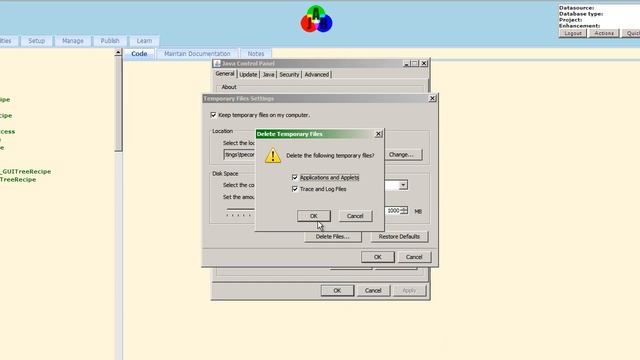The height and width of the screenshot is (360, 640).
Task: Click Restore Defaults button
Action: point(399,237)
